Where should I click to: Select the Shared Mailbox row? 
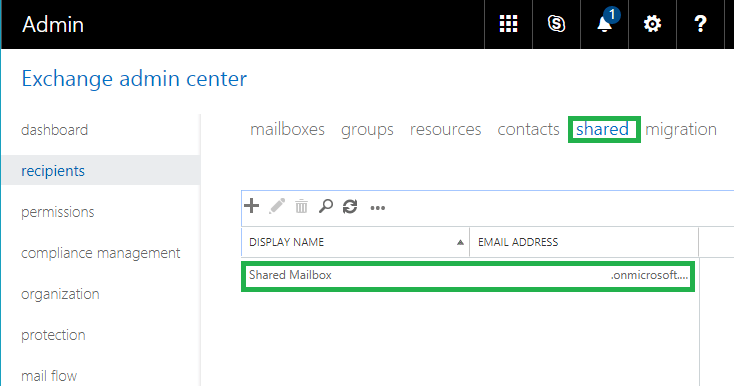[468, 276]
